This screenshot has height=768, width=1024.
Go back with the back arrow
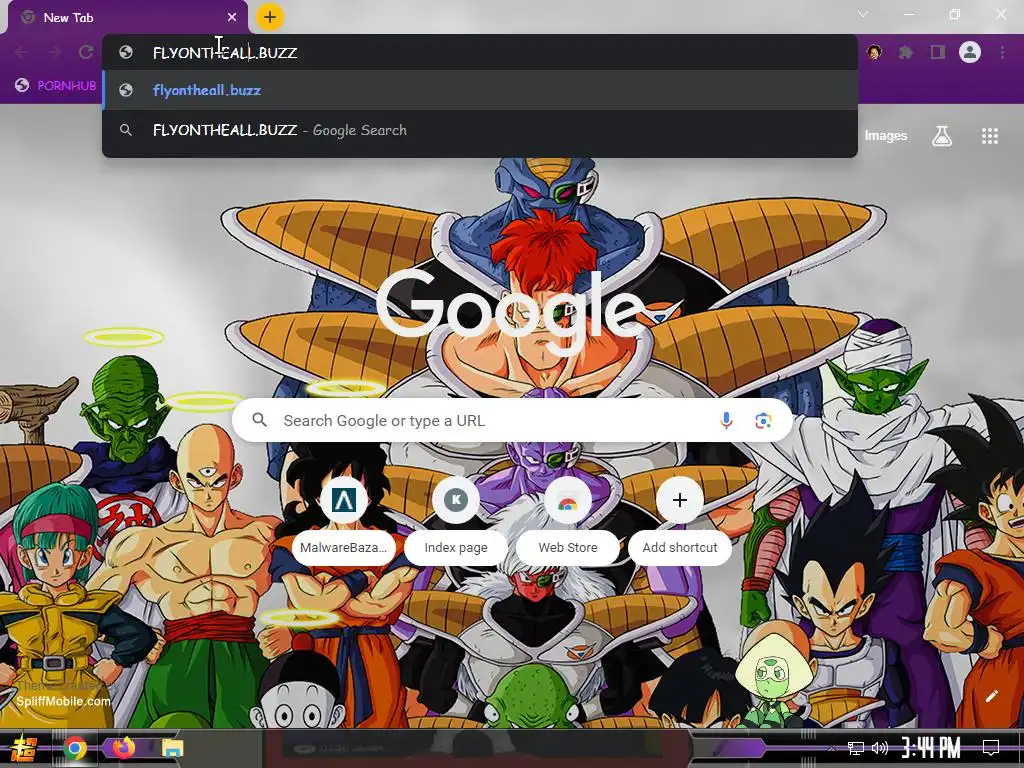point(22,52)
